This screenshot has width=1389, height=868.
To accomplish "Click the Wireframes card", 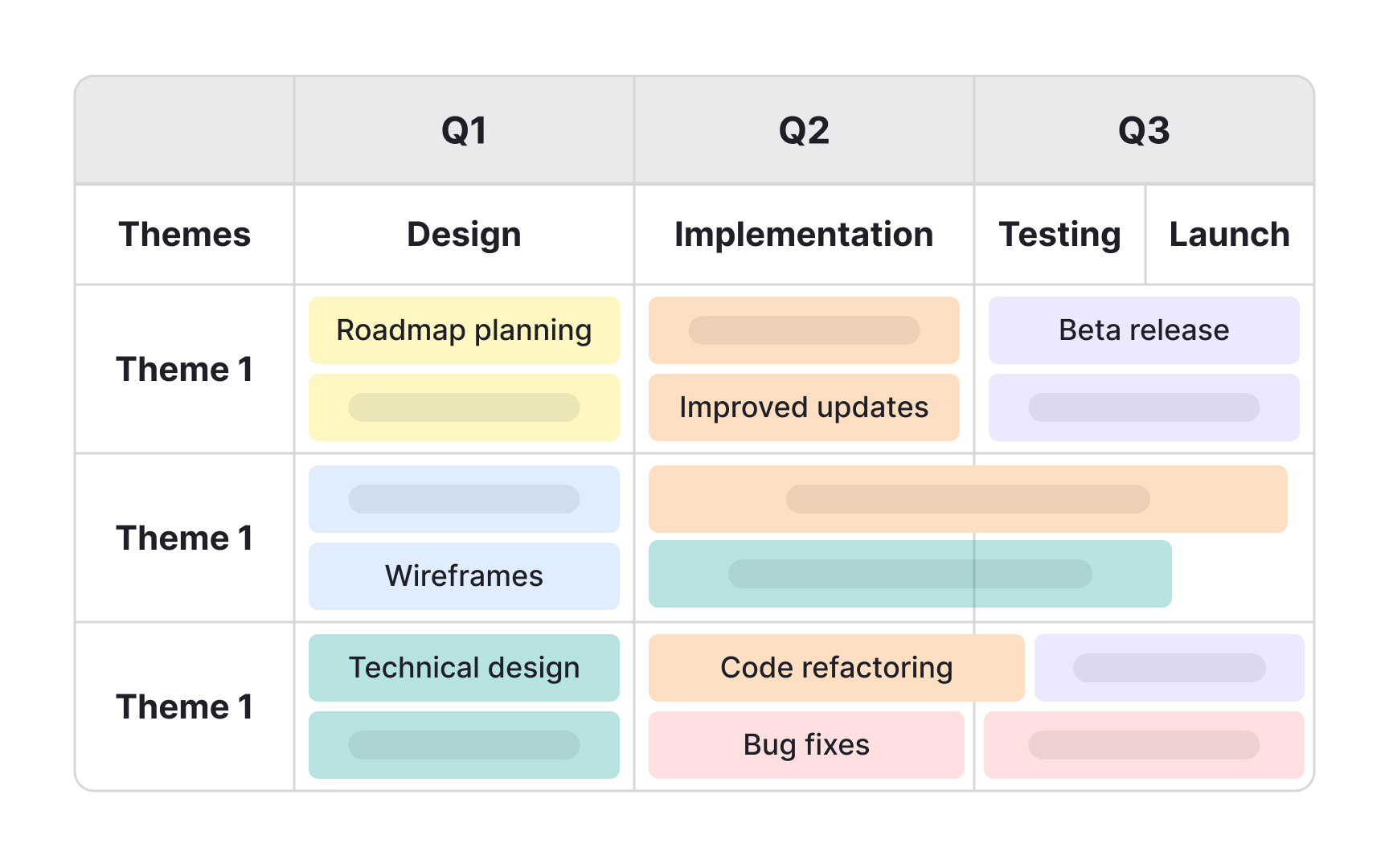I will tap(464, 576).
